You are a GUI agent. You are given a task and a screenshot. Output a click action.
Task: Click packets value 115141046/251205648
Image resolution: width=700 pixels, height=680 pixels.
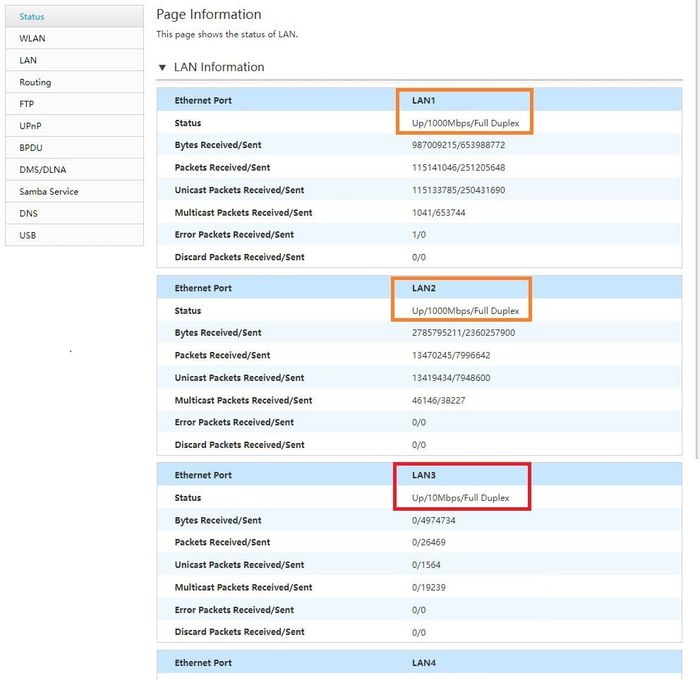[x=458, y=167]
